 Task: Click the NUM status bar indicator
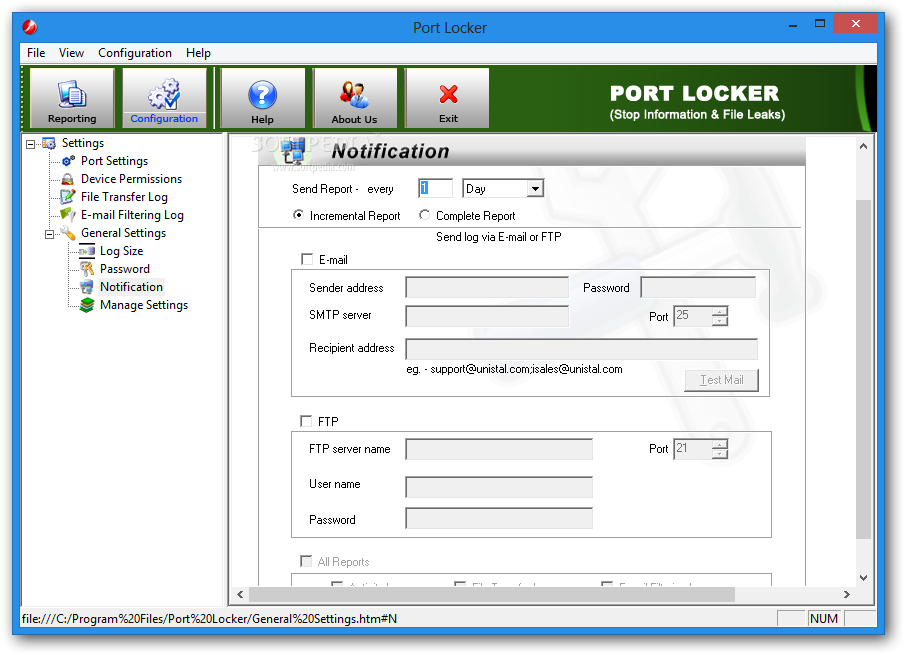[824, 619]
